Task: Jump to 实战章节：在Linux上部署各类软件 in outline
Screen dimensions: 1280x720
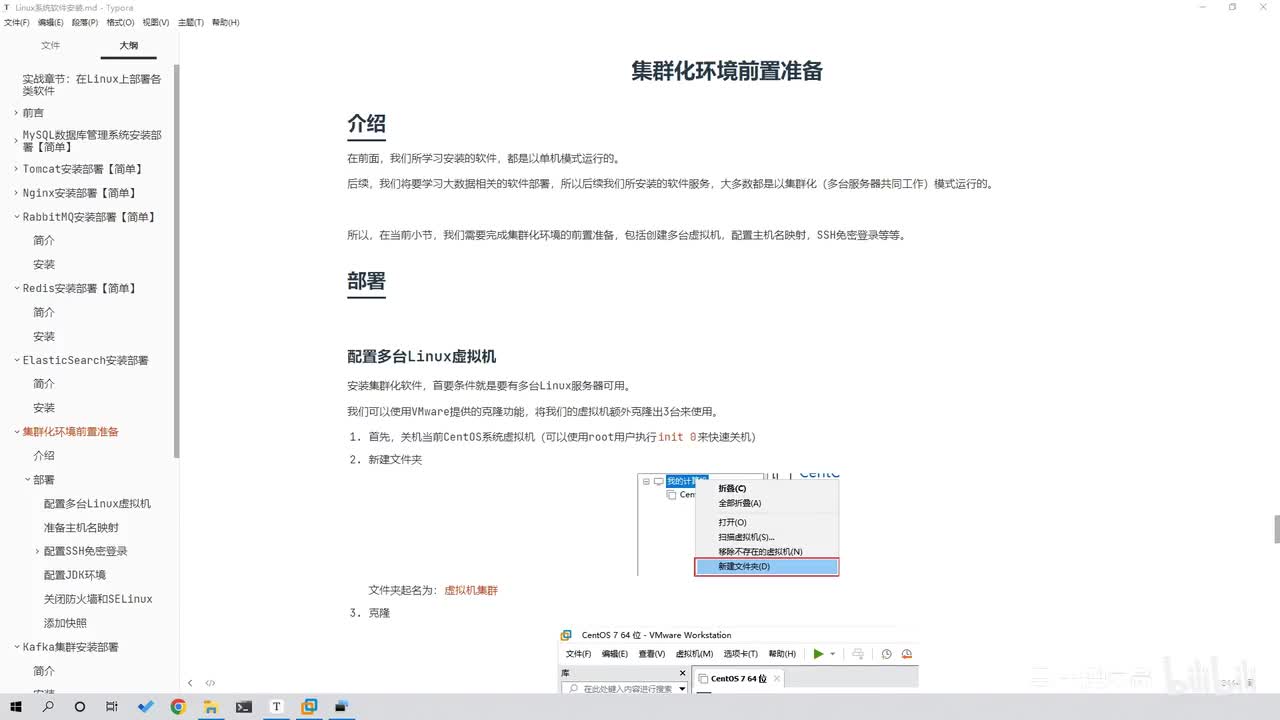Action: click(x=92, y=84)
